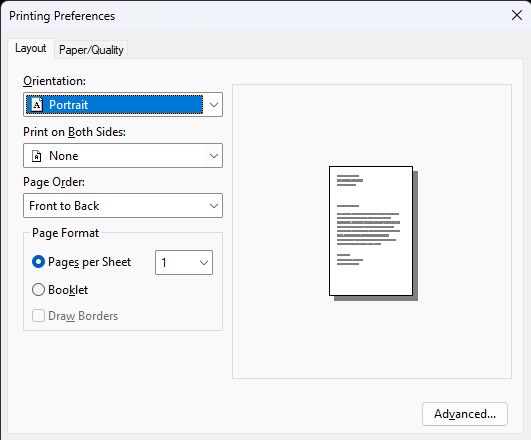This screenshot has width=531, height=440.
Task: Open the Print on Both Sides dropdown
Action: pyautogui.click(x=123, y=155)
